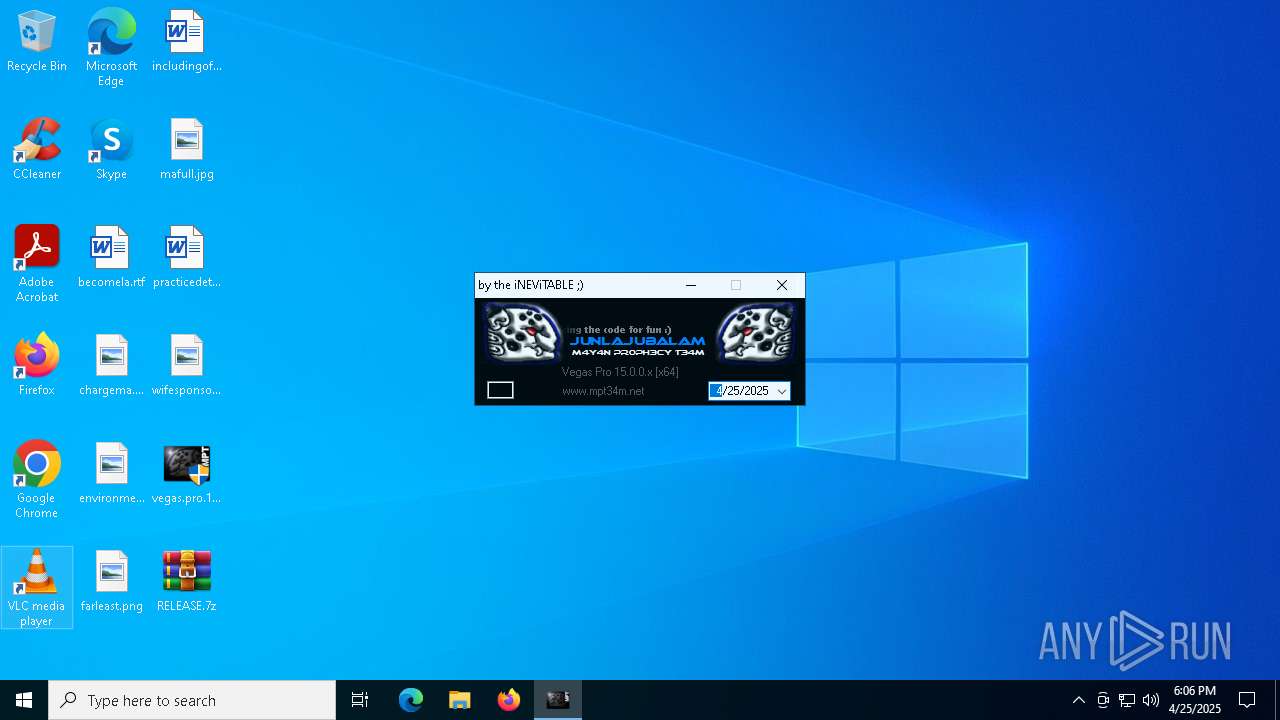The width and height of the screenshot is (1280, 720).
Task: Select the CCleaner desktop shortcut
Action: point(37,149)
